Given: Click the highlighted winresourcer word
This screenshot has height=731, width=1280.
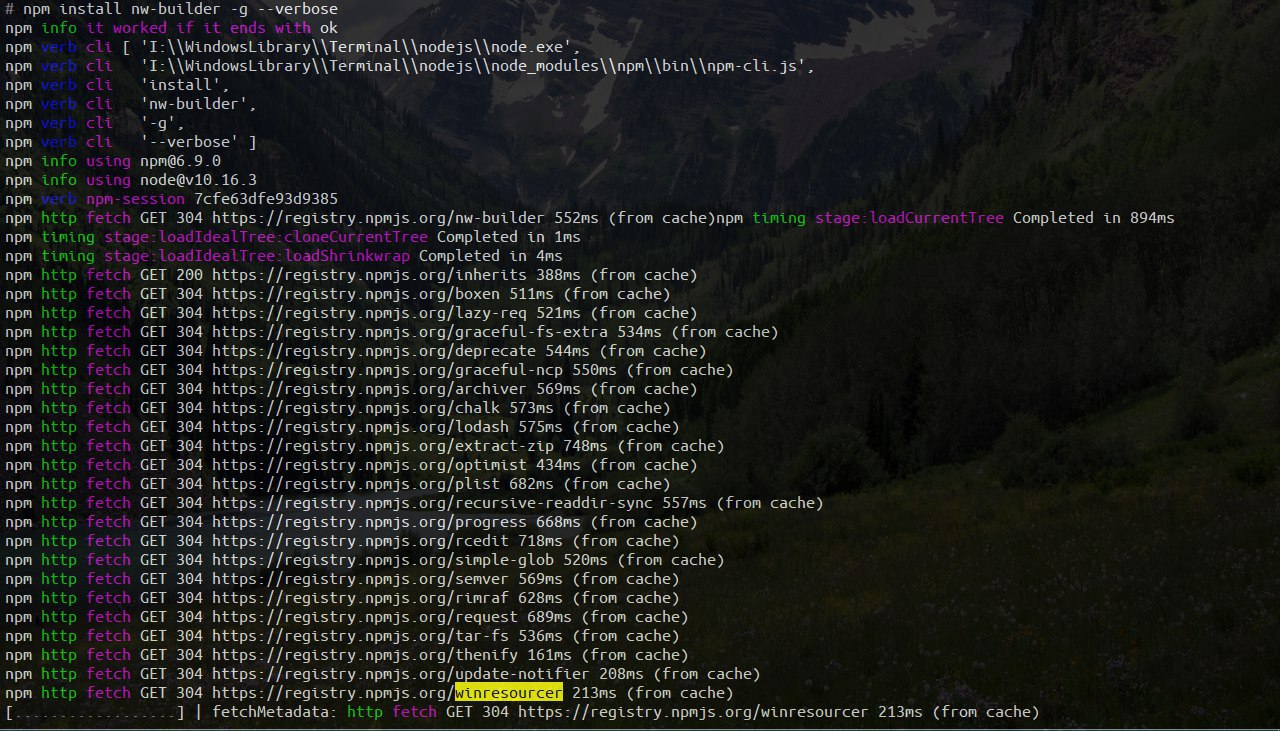Looking at the screenshot, I should [509, 693].
